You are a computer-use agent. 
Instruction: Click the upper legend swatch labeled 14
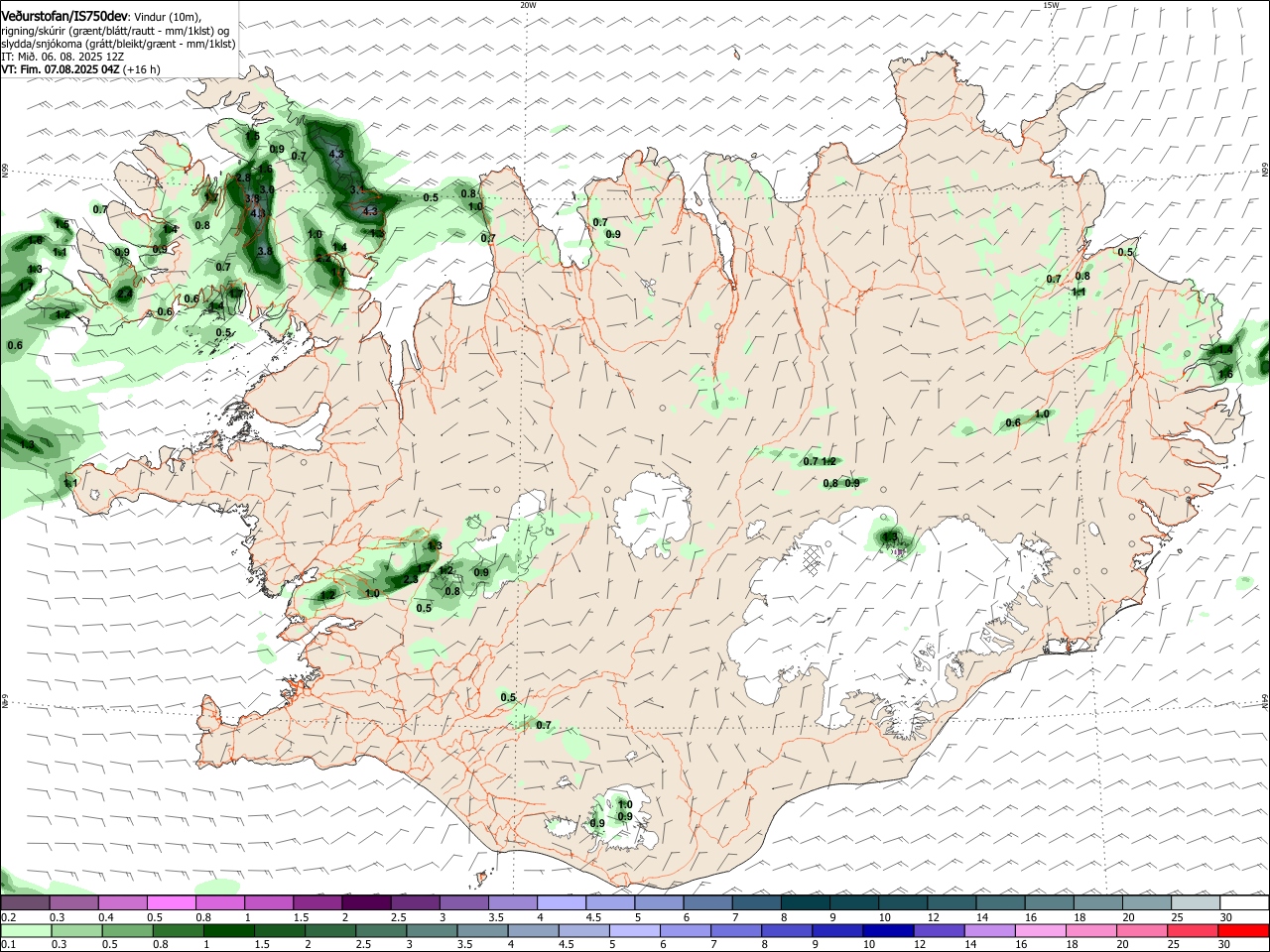pyautogui.click(x=1001, y=902)
